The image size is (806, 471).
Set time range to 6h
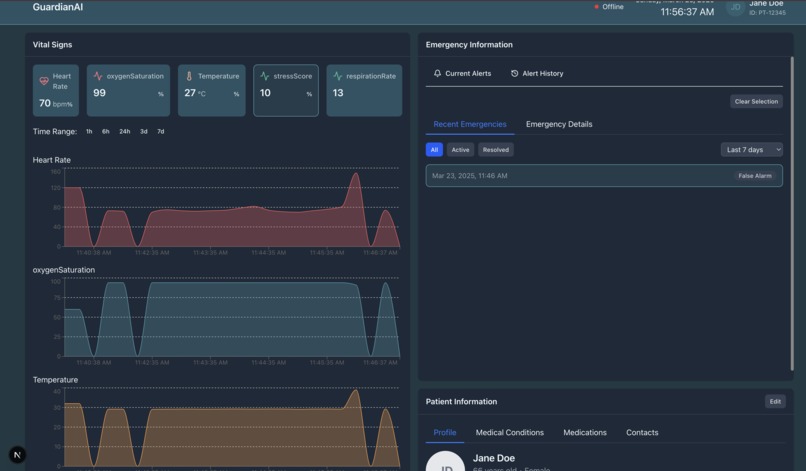105,132
